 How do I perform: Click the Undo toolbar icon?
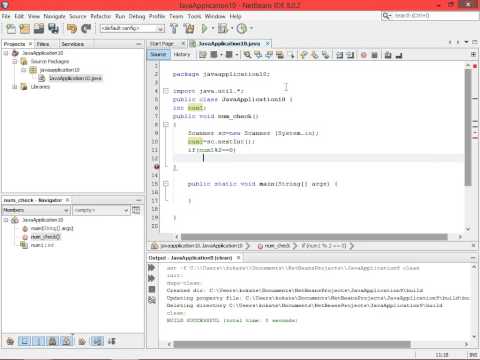pyautogui.click(x=72, y=29)
